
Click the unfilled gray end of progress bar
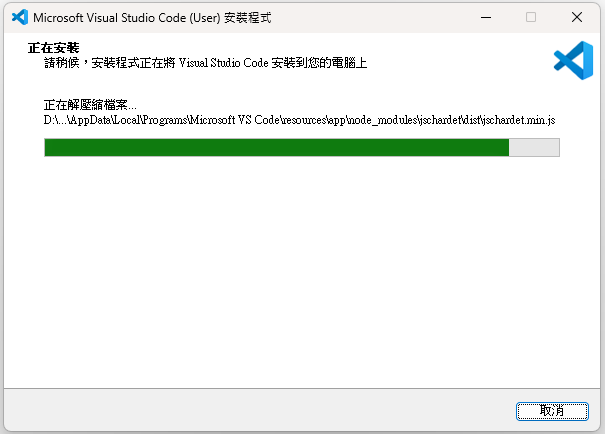[534, 147]
